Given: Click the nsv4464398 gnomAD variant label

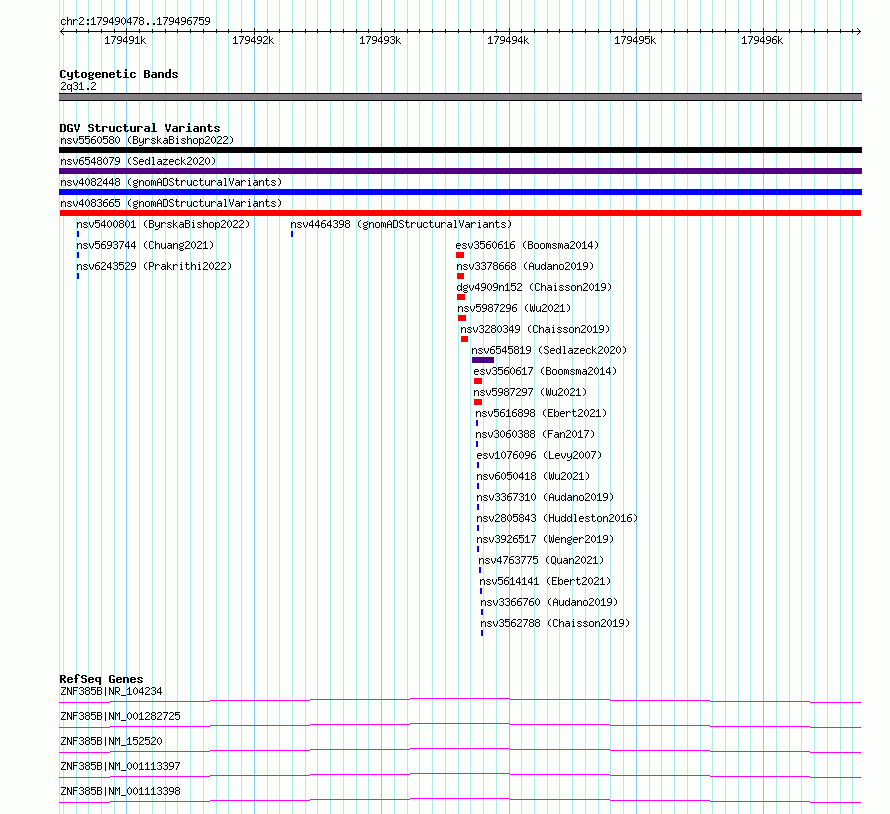Looking at the screenshot, I should point(401,224).
